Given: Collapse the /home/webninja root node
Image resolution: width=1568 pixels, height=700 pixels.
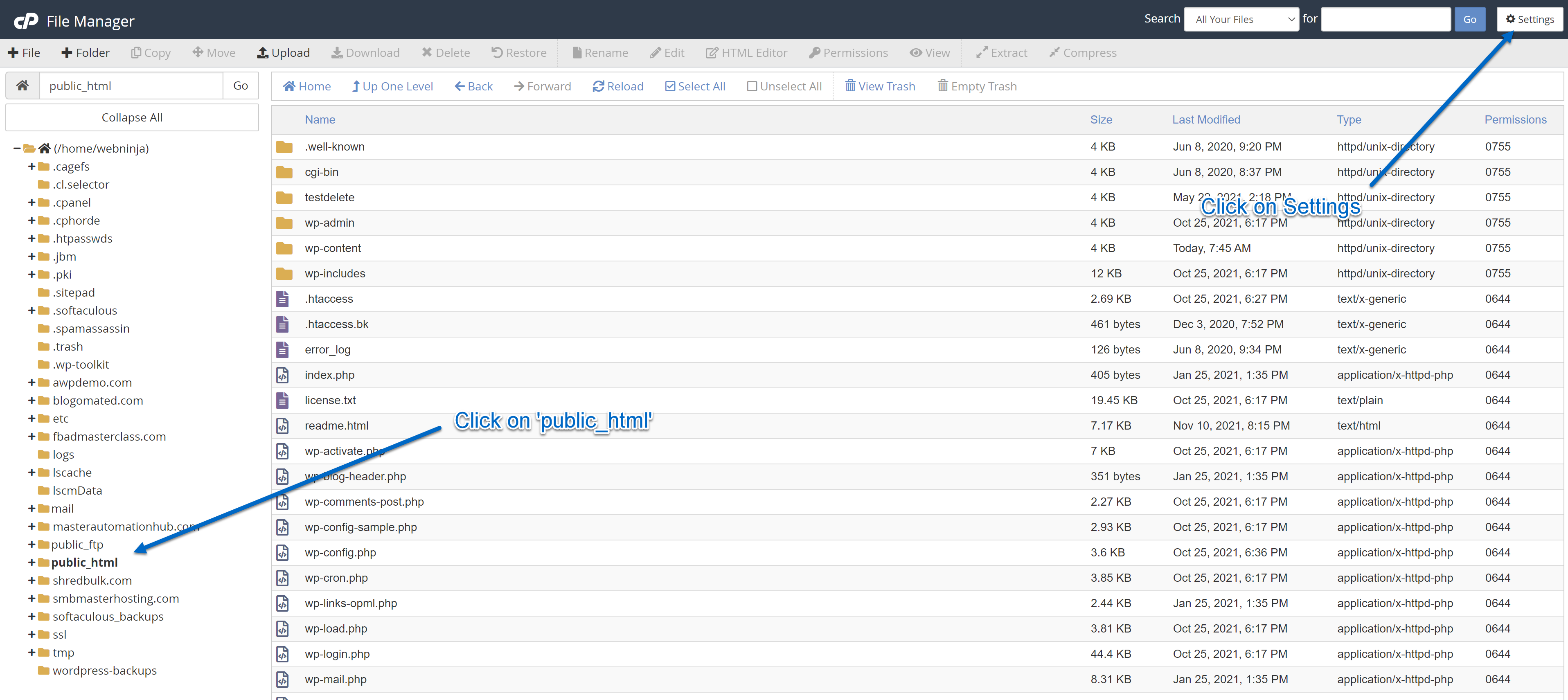Looking at the screenshot, I should pyautogui.click(x=17, y=149).
